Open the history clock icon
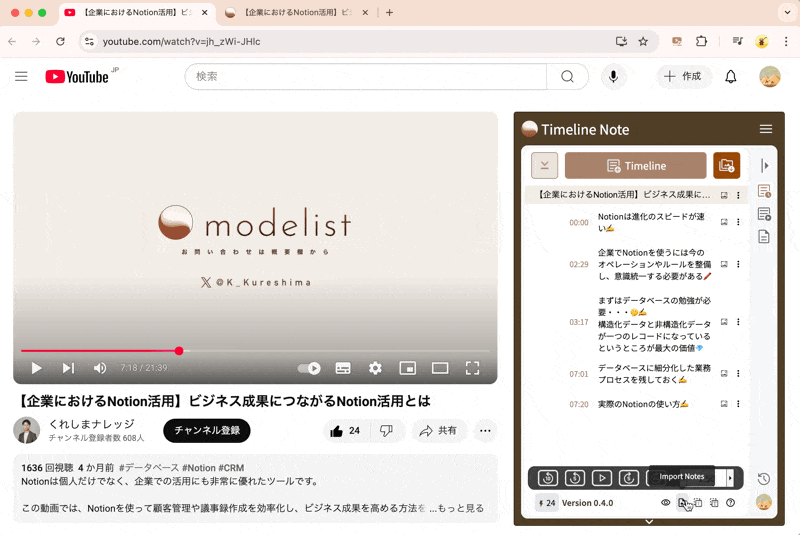This screenshot has height=535, width=800. click(764, 479)
